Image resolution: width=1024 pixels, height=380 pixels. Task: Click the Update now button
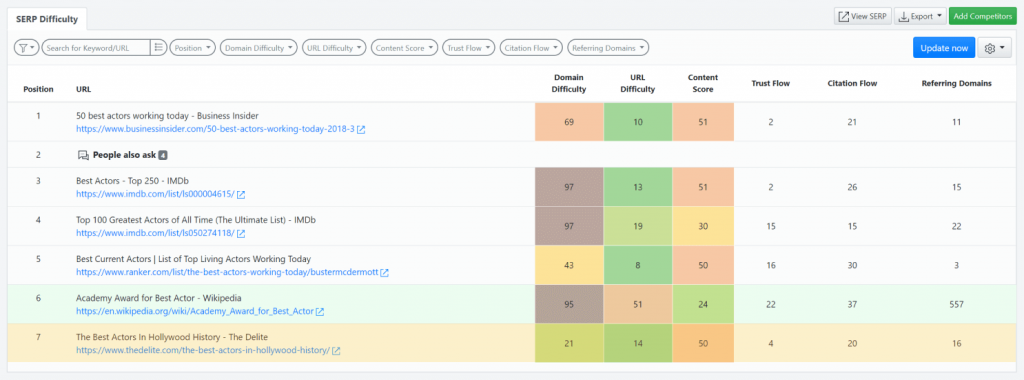pyautogui.click(x=944, y=48)
